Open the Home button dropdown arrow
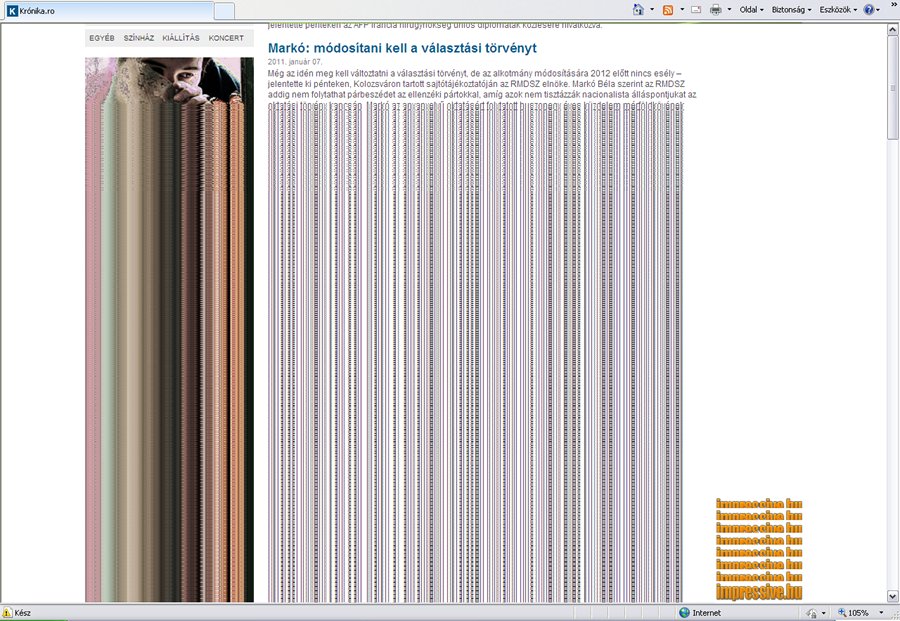Screen dimensions: 900x621 pos(652,10)
